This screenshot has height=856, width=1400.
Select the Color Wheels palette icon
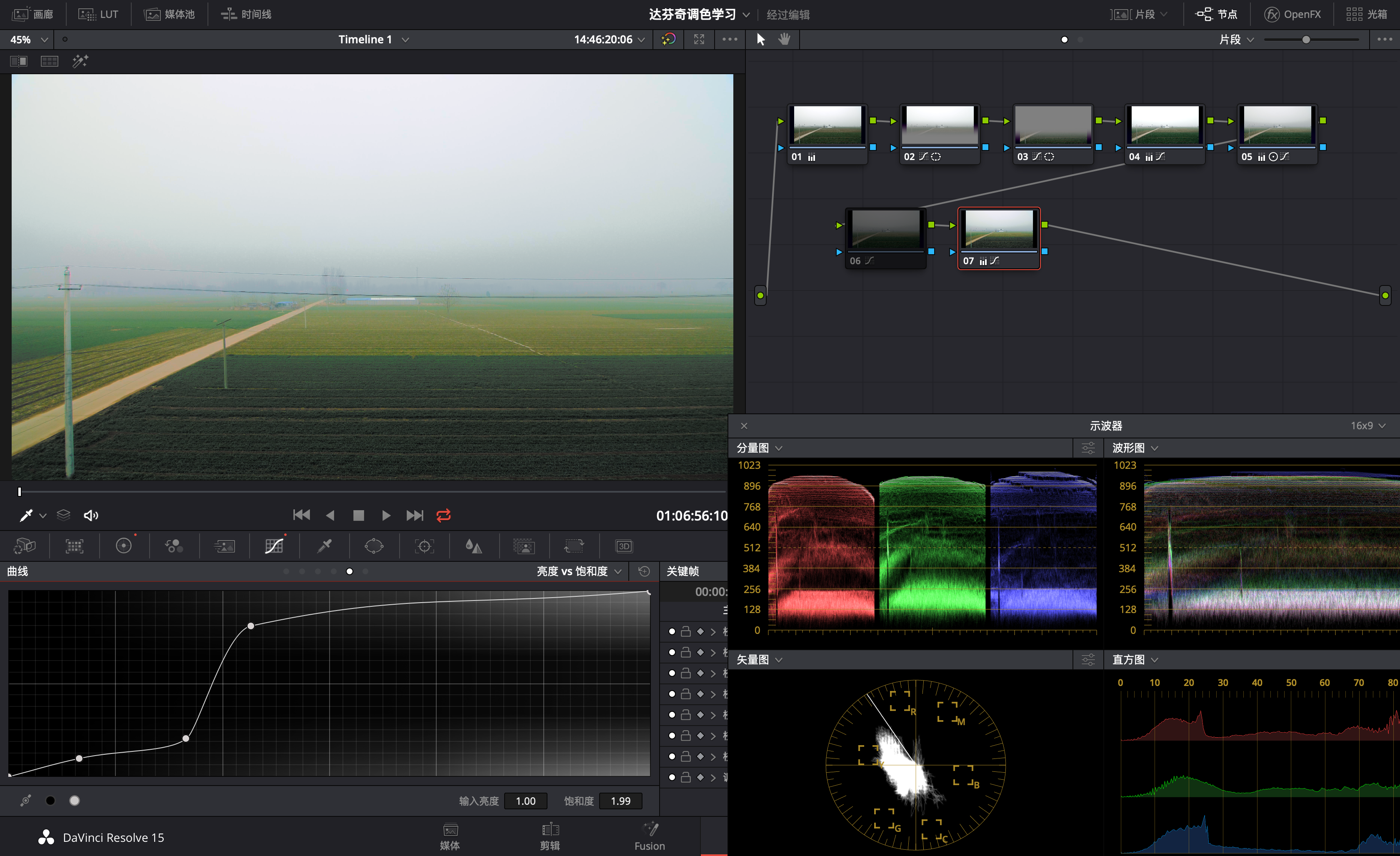(x=123, y=546)
